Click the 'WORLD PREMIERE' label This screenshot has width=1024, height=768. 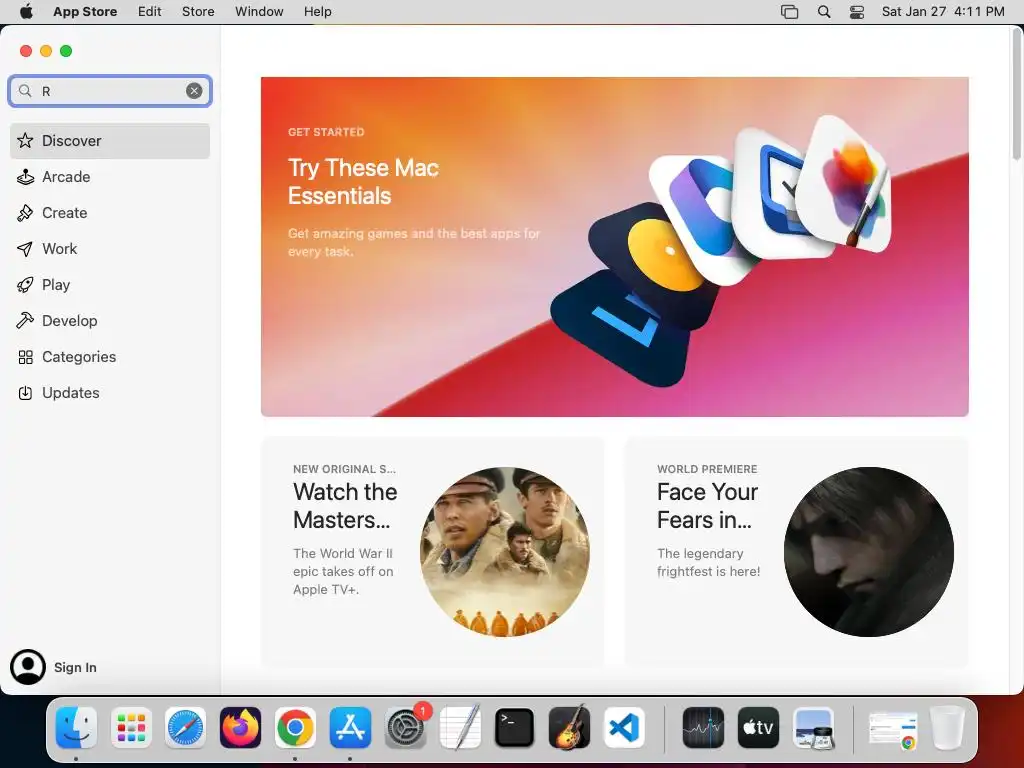707,469
